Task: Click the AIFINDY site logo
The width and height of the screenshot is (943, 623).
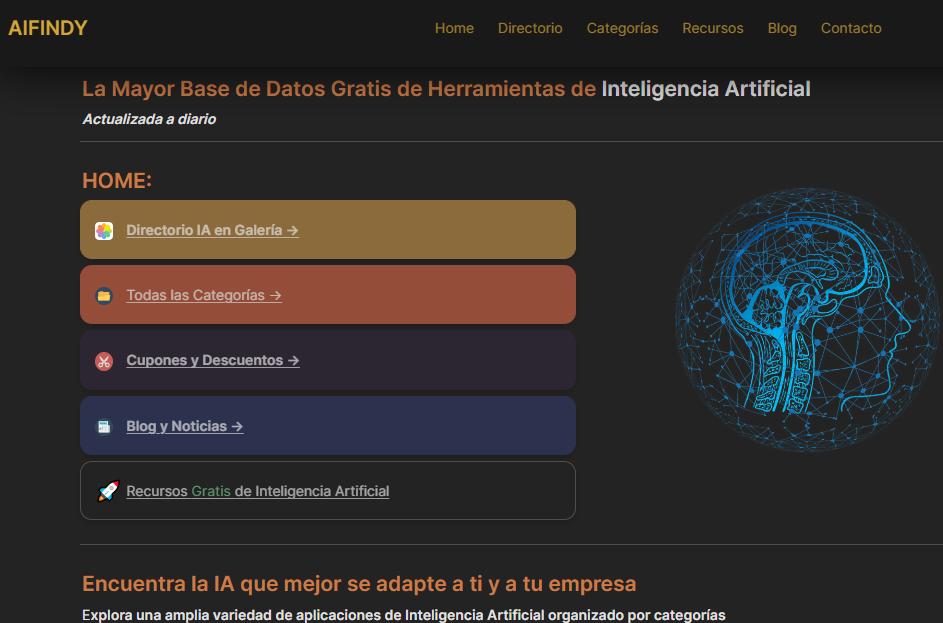Action: [48, 28]
